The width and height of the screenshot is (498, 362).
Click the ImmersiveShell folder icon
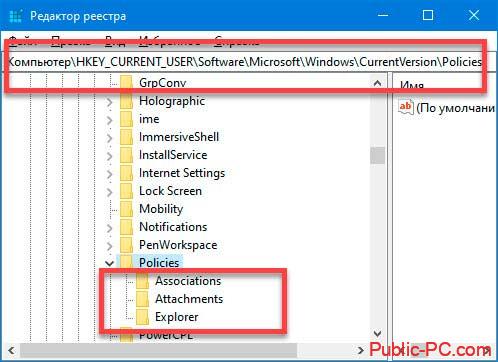[126, 137]
